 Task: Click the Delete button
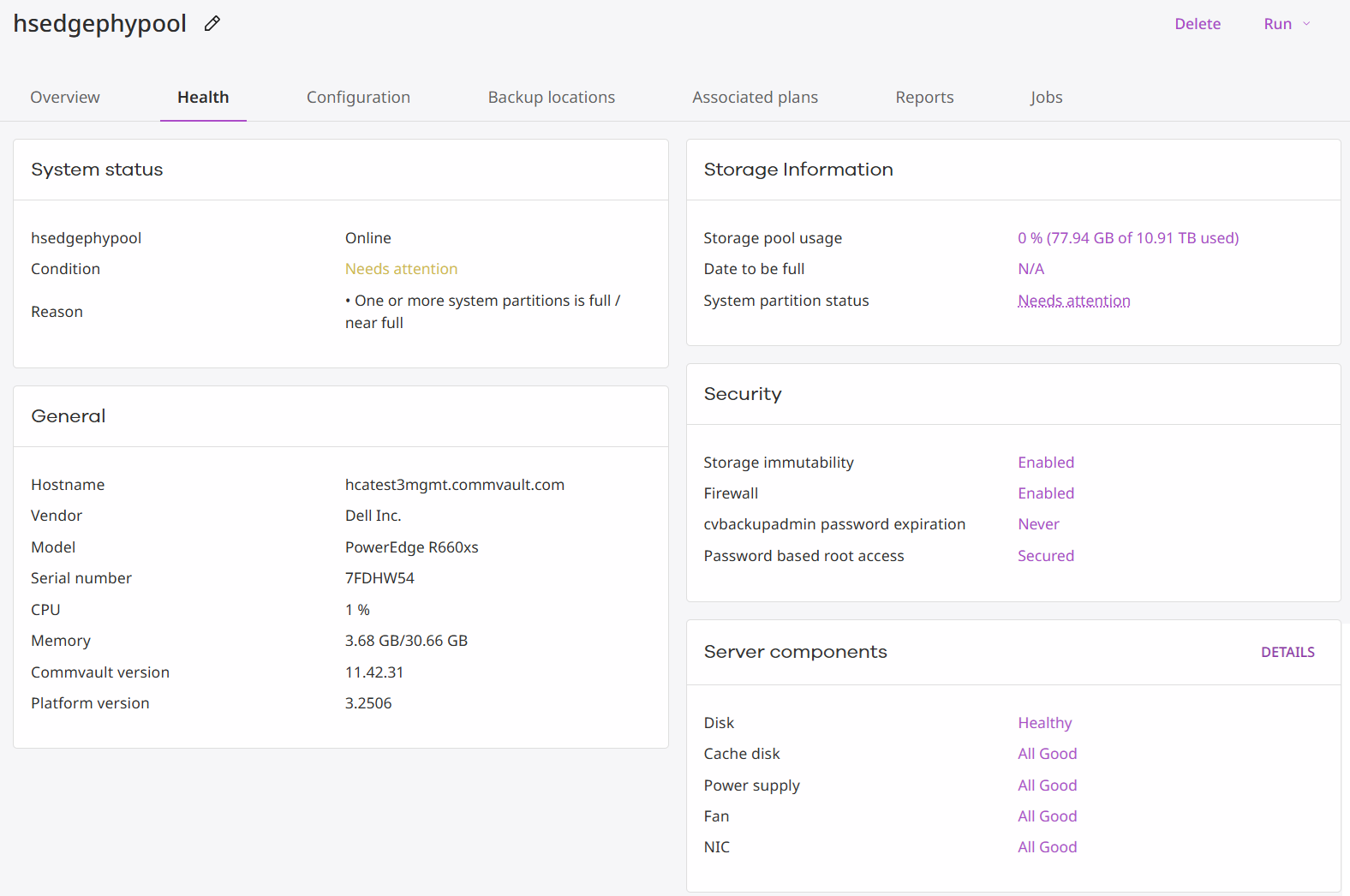pos(1197,24)
